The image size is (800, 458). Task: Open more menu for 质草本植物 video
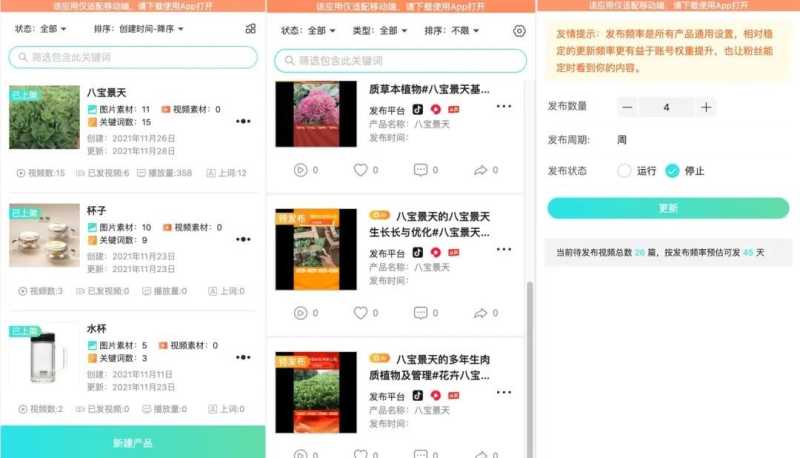[504, 106]
